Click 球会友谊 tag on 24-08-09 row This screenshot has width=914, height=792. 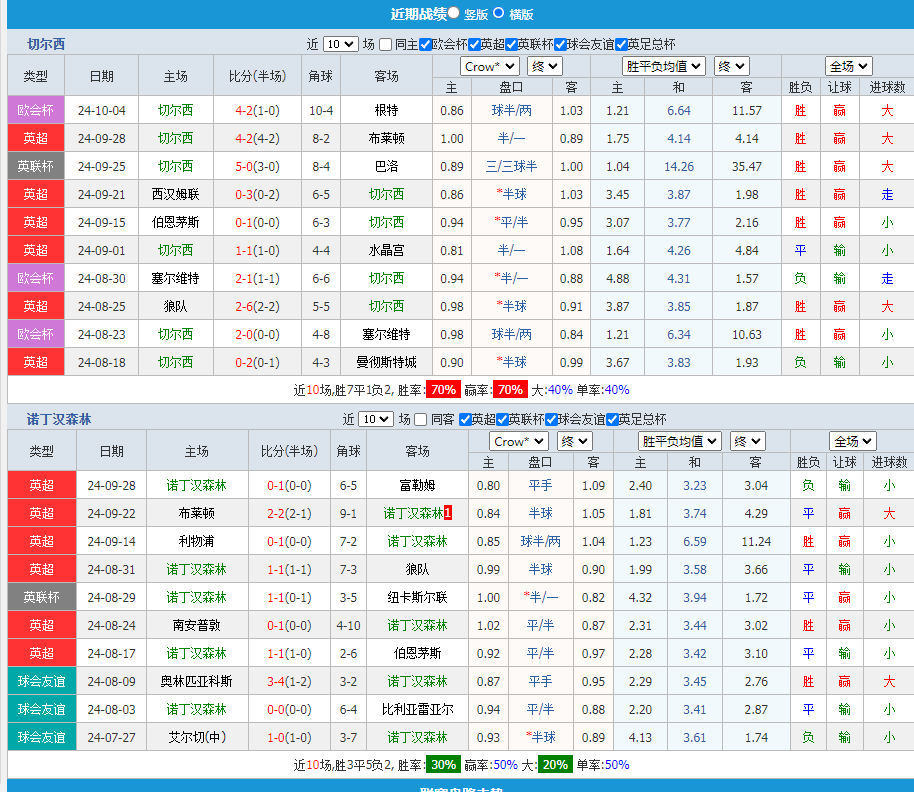[41, 681]
